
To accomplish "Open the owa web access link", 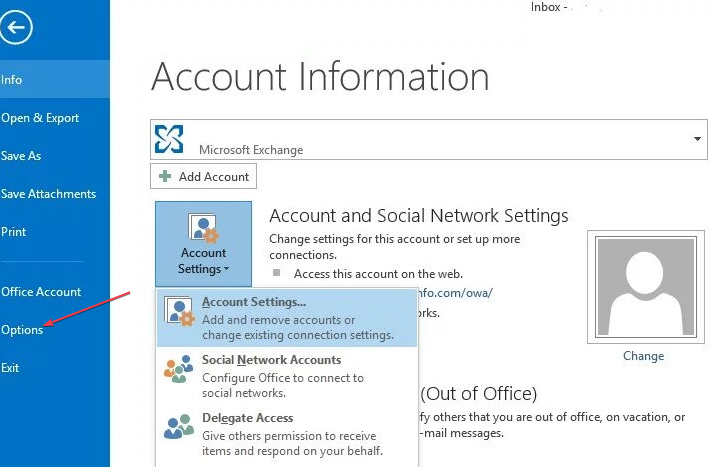I will (455, 292).
